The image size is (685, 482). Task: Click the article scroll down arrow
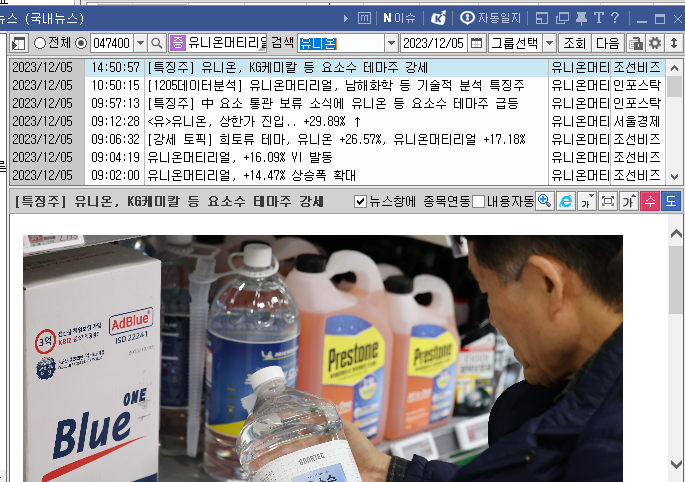coord(676,464)
